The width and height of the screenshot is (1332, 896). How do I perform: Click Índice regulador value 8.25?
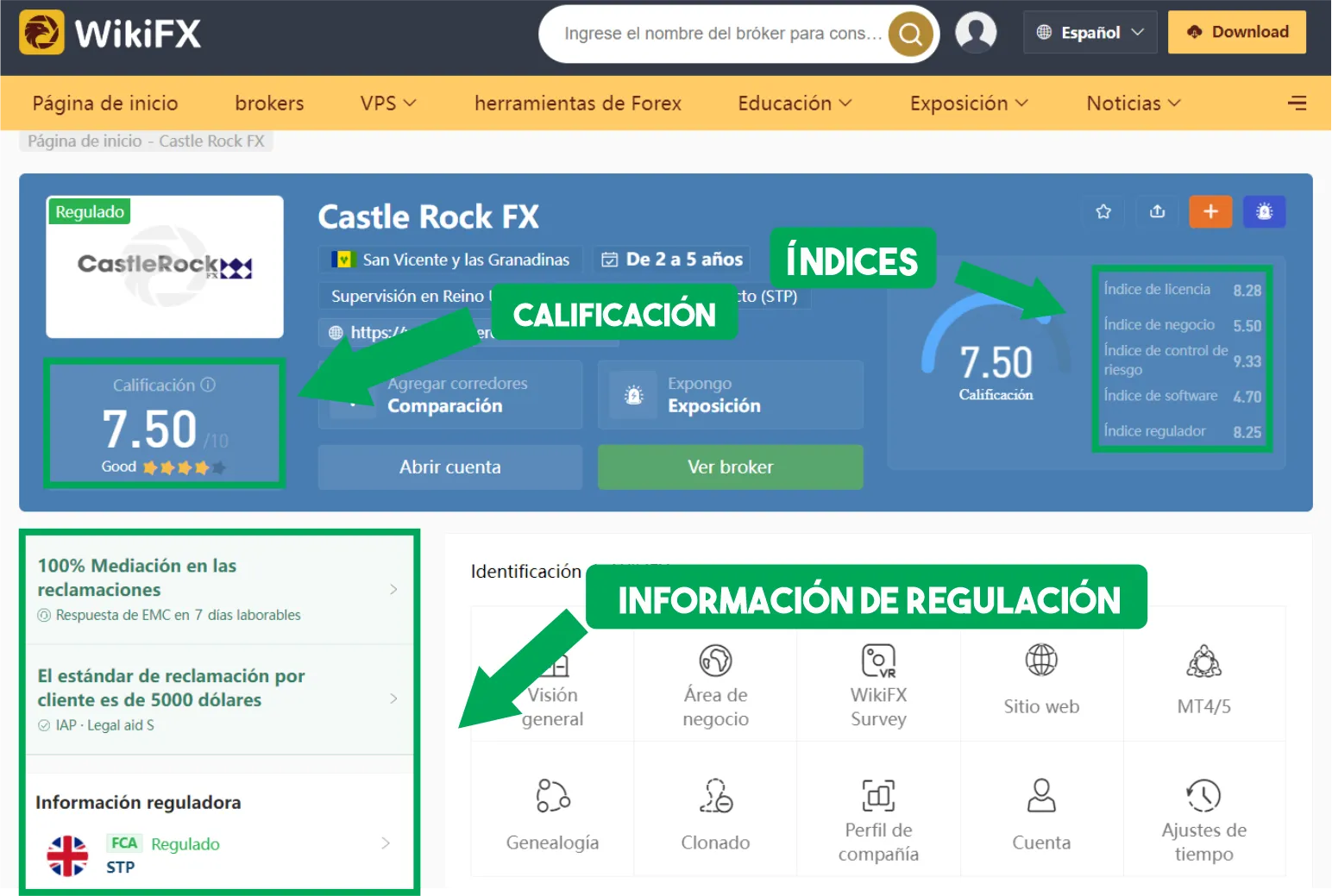click(x=1247, y=432)
